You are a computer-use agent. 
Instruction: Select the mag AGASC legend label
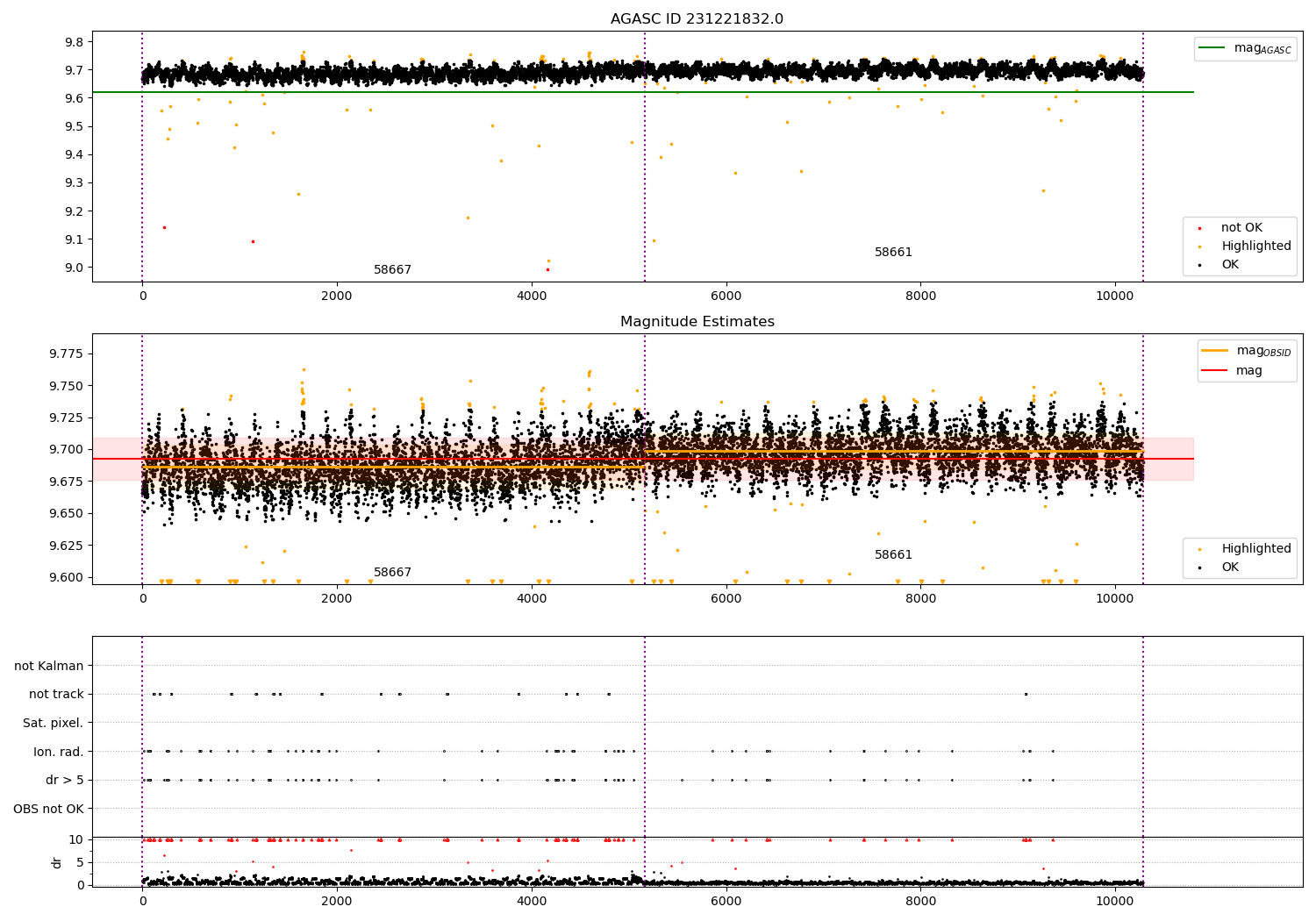coord(1262,48)
